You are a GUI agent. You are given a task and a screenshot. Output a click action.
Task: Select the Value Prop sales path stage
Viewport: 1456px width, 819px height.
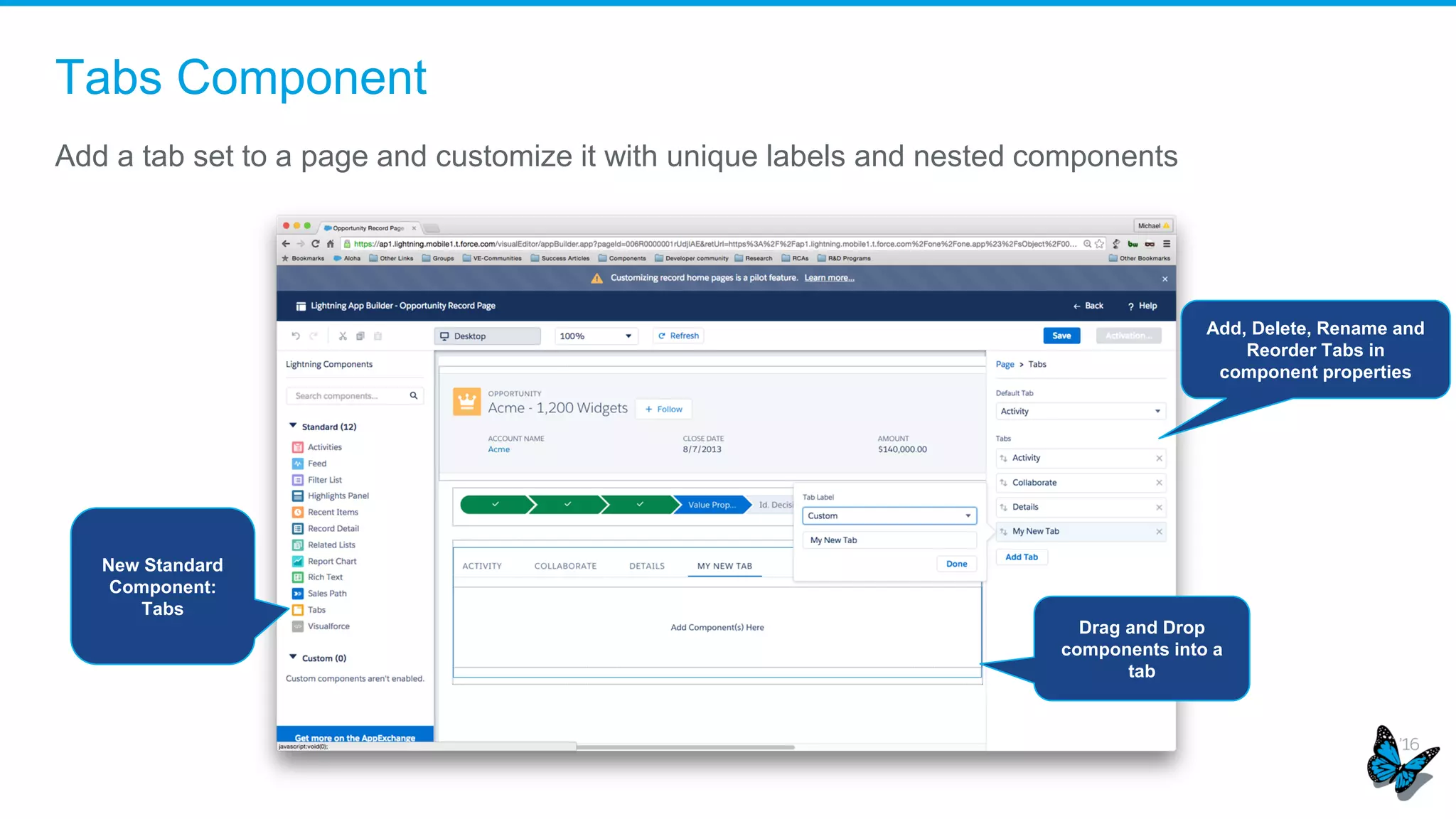point(711,505)
